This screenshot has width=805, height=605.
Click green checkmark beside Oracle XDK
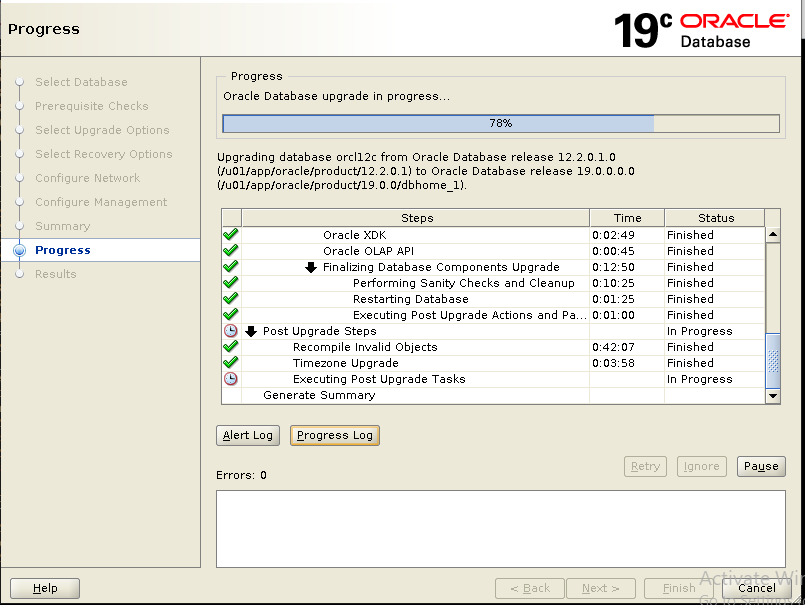(231, 235)
